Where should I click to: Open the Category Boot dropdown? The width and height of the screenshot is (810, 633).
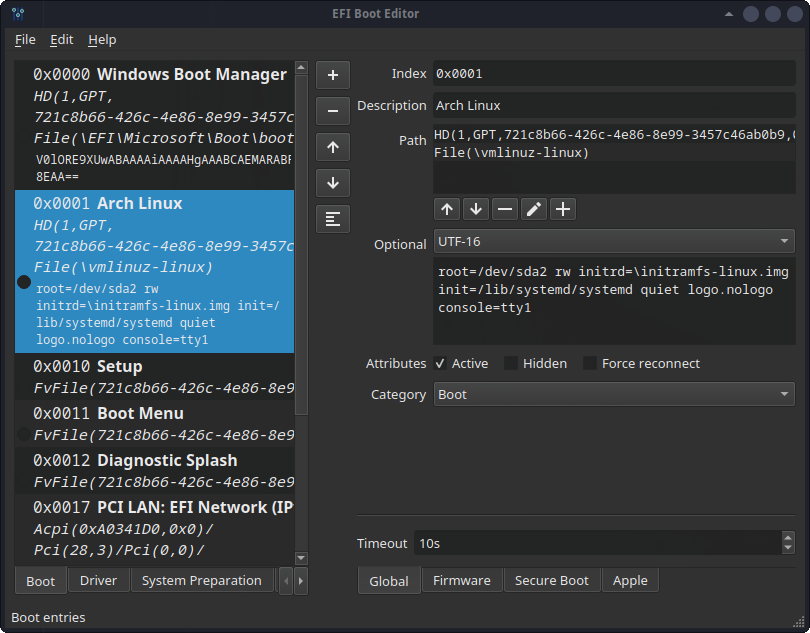[614, 394]
